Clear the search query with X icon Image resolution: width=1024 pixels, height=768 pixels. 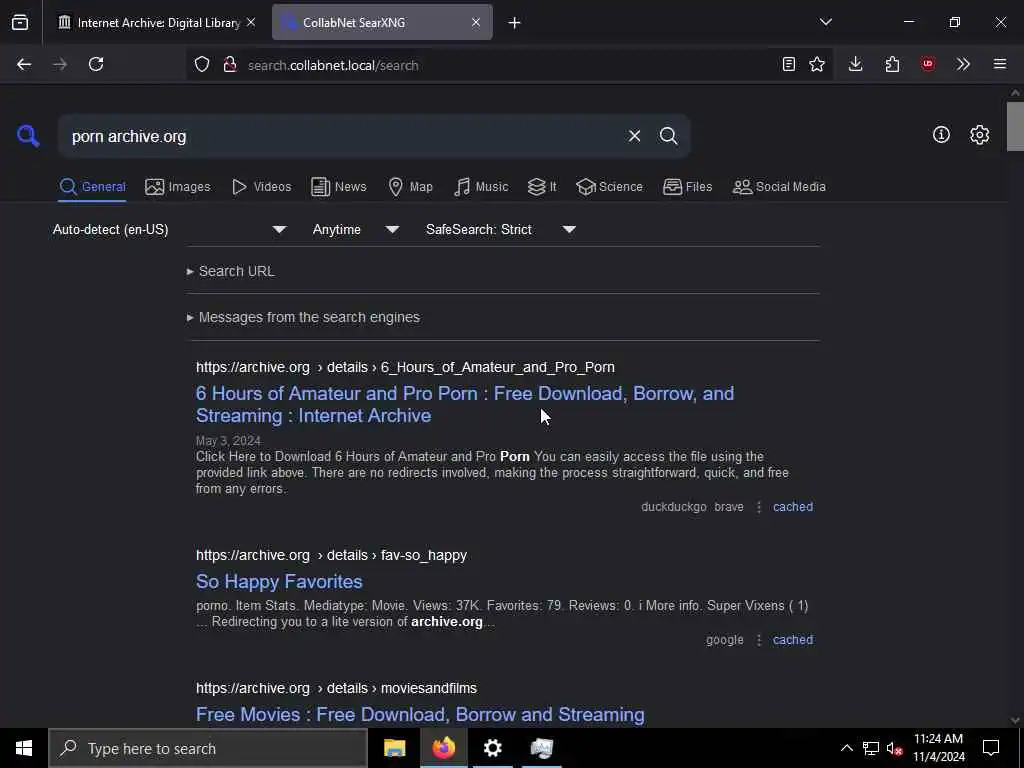[x=634, y=136]
